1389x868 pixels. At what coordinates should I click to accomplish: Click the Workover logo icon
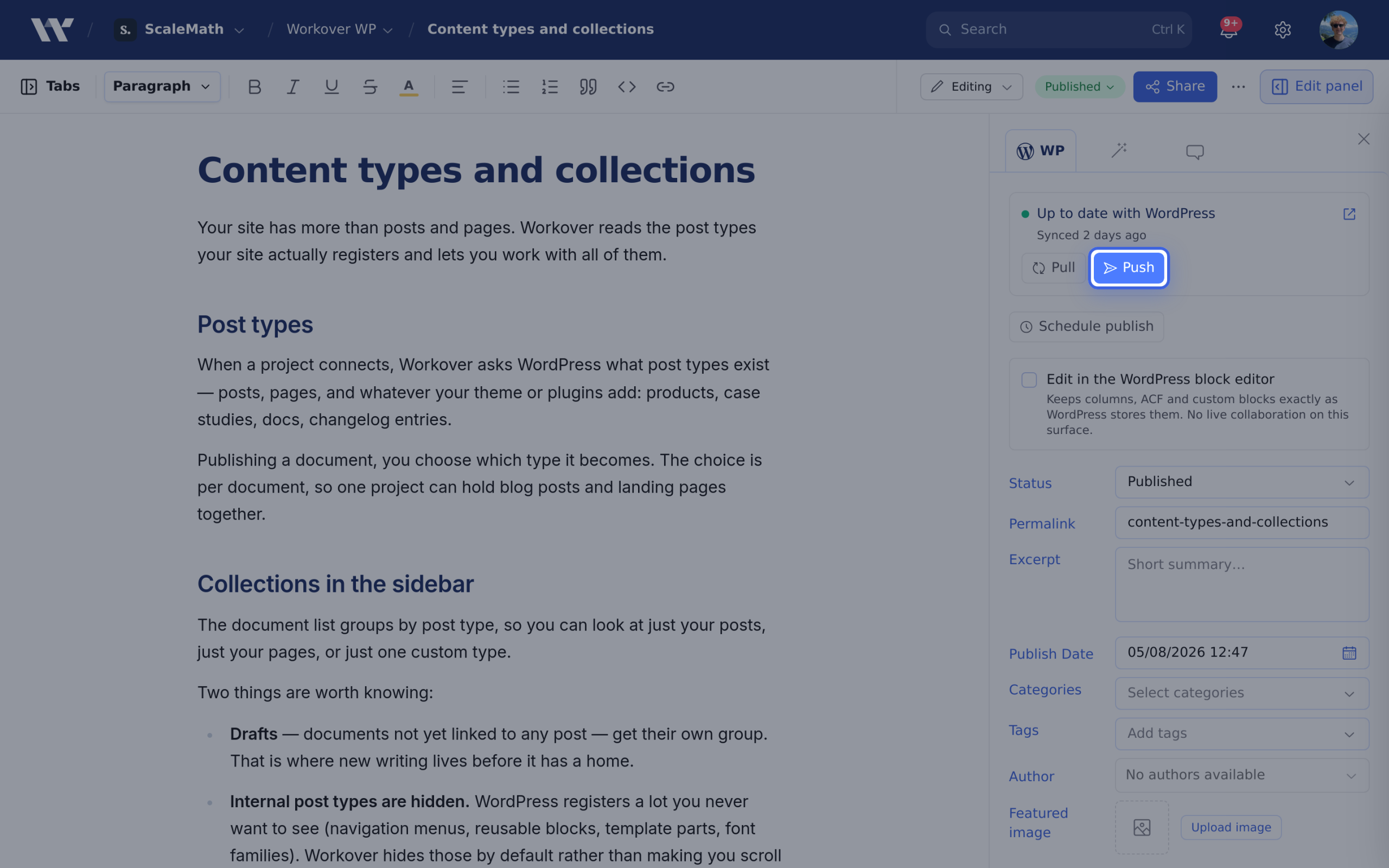tap(52, 29)
